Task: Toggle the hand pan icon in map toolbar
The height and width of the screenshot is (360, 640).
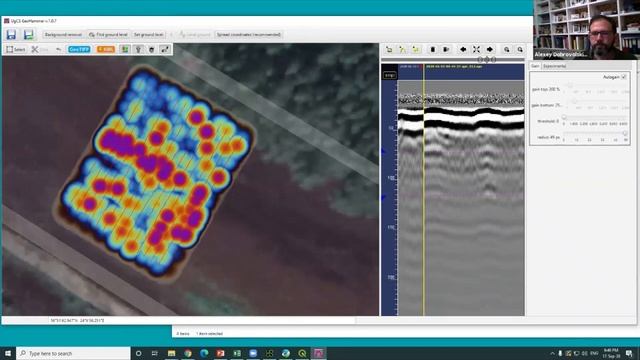Action: point(151,49)
